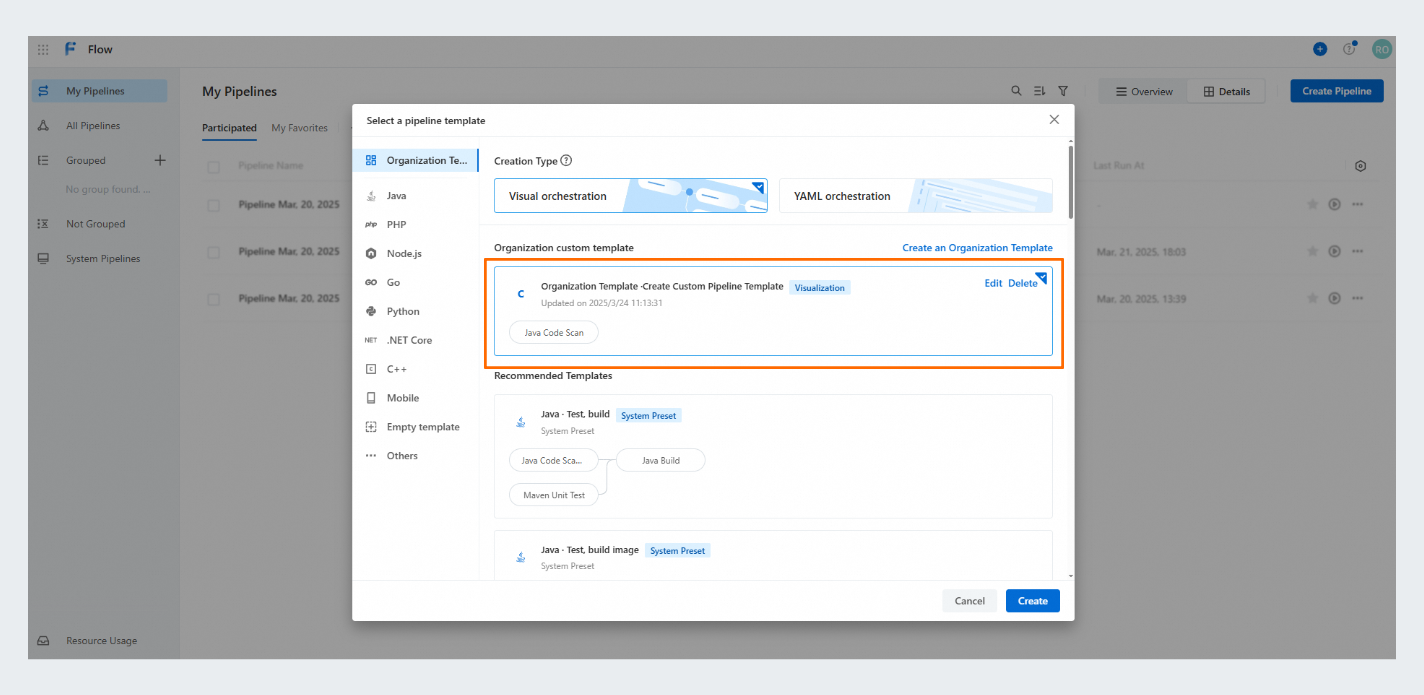Switch to Overview view

[x=1143, y=91]
